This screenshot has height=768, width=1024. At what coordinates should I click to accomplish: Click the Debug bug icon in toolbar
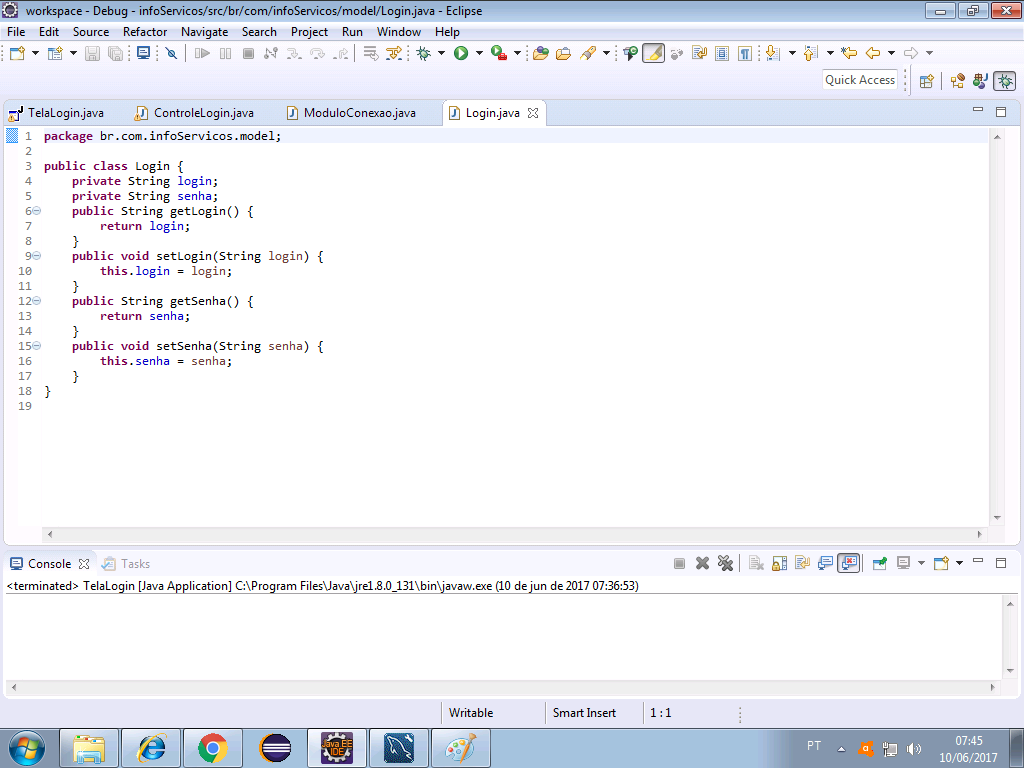pos(423,53)
